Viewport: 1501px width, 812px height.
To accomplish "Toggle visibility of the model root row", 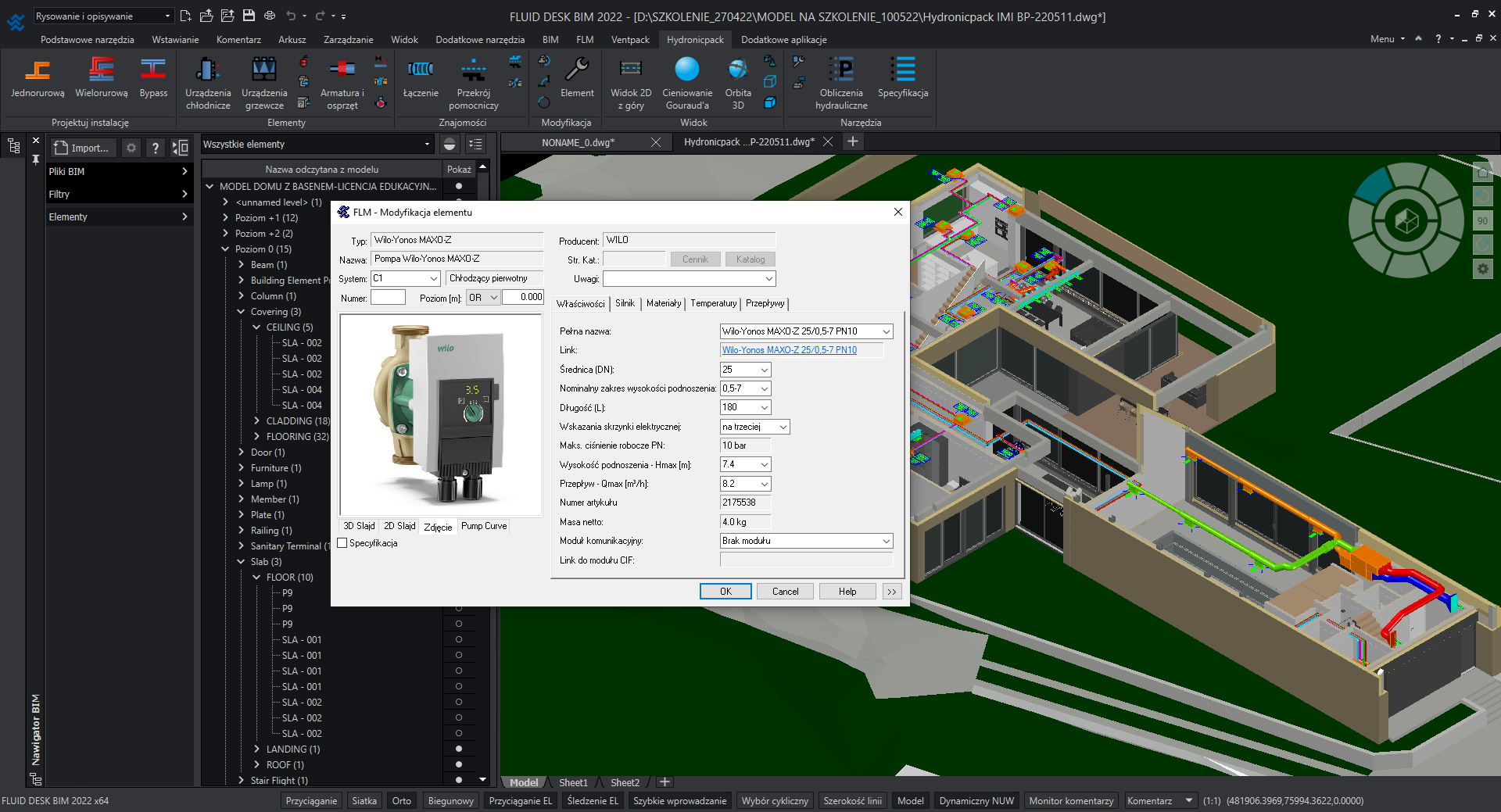I will coord(459,186).
